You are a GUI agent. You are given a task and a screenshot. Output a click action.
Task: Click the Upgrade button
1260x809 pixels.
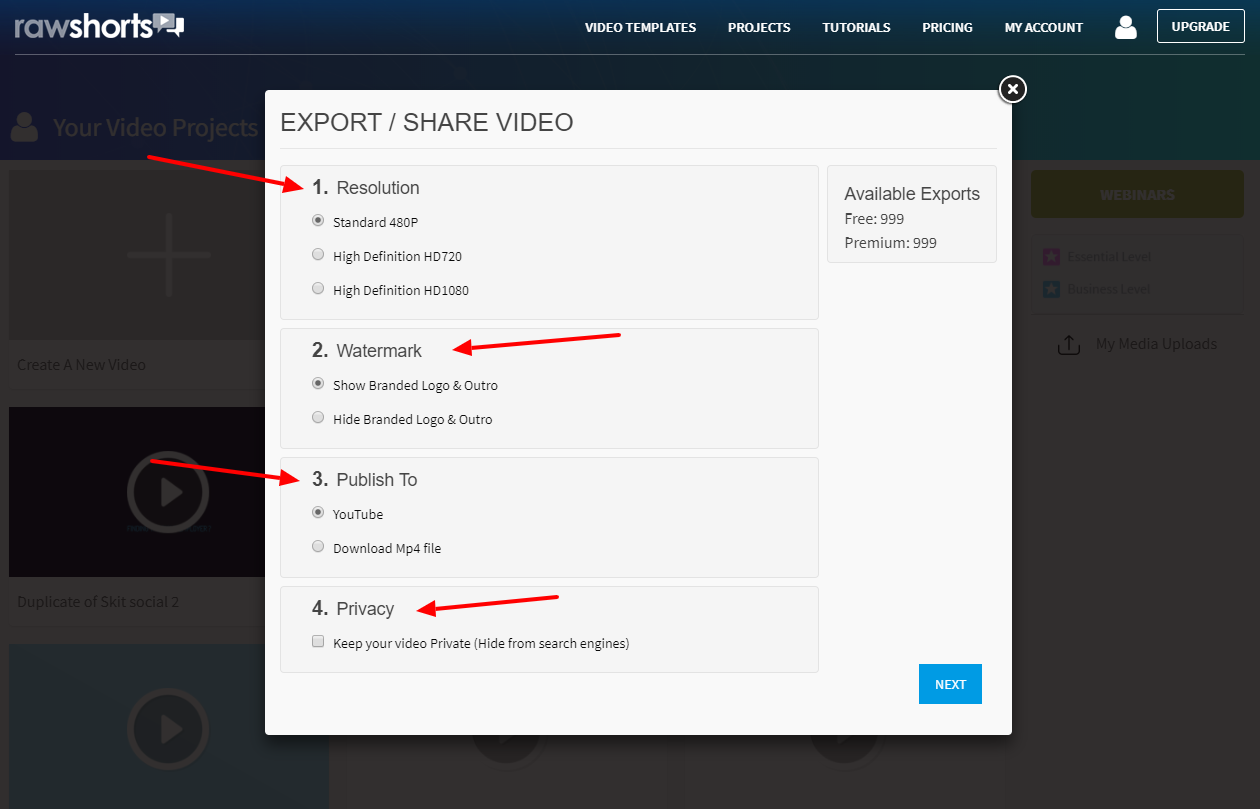tap(1201, 26)
